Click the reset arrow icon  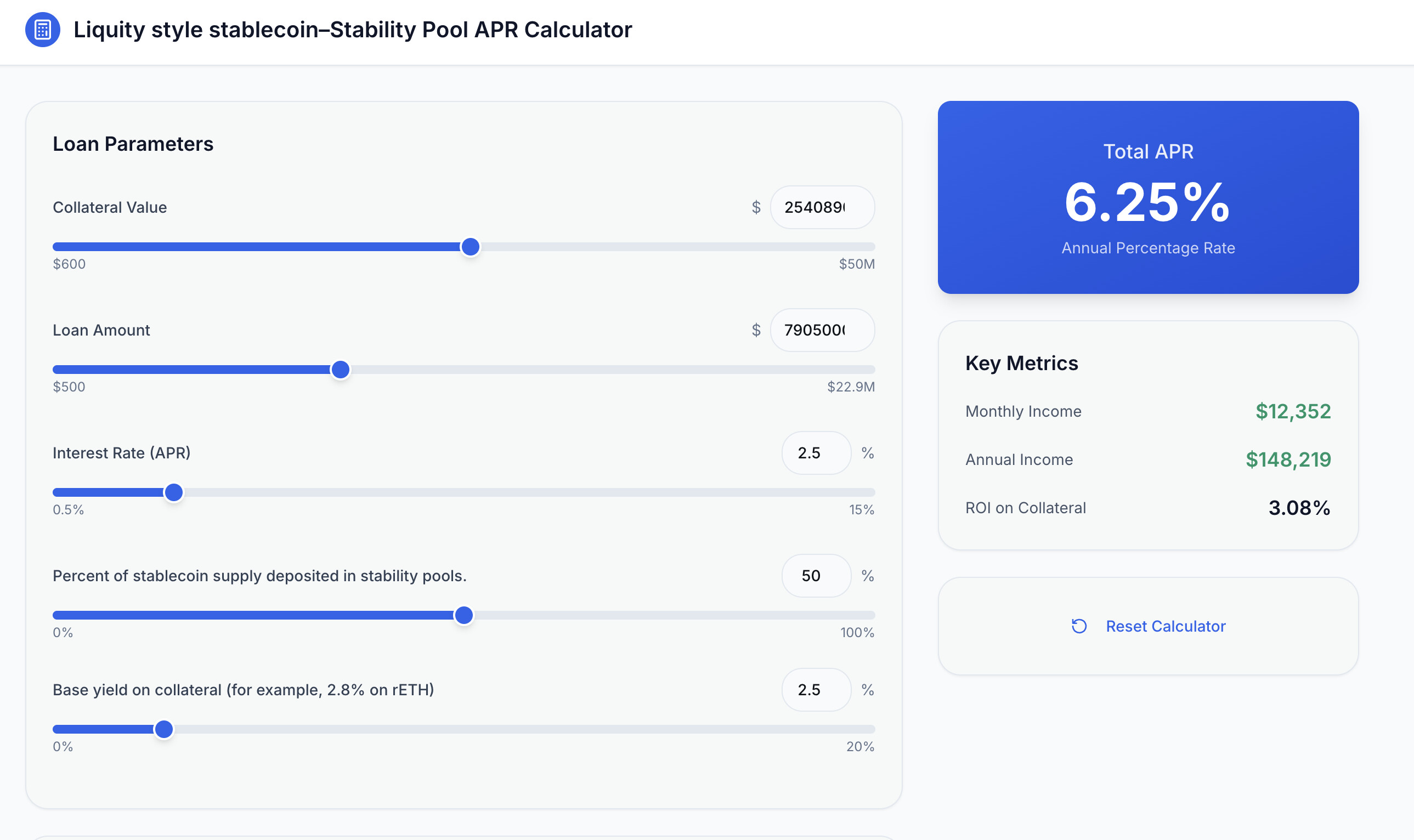pyautogui.click(x=1079, y=626)
